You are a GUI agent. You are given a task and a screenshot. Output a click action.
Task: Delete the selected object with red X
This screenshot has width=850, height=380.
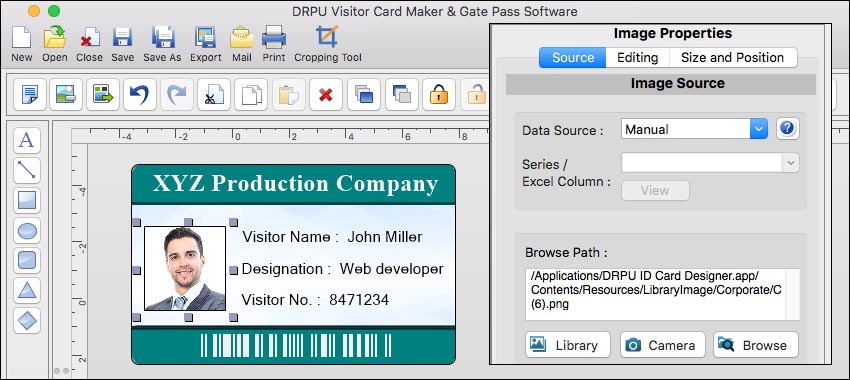(x=326, y=95)
